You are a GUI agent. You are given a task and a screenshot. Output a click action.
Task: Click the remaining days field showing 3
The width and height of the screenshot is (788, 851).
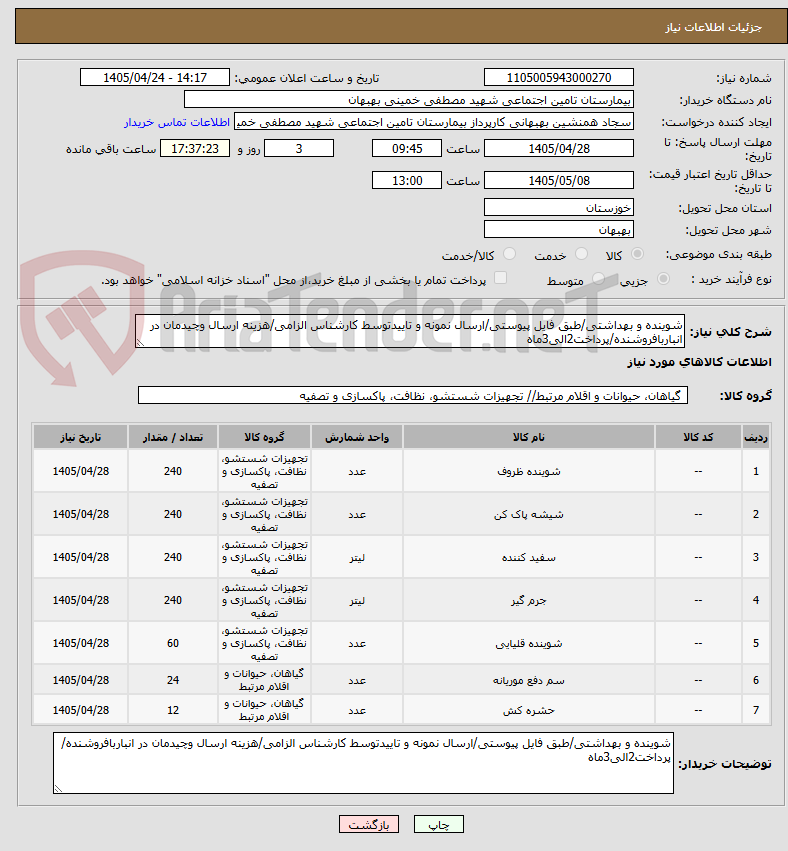point(298,149)
